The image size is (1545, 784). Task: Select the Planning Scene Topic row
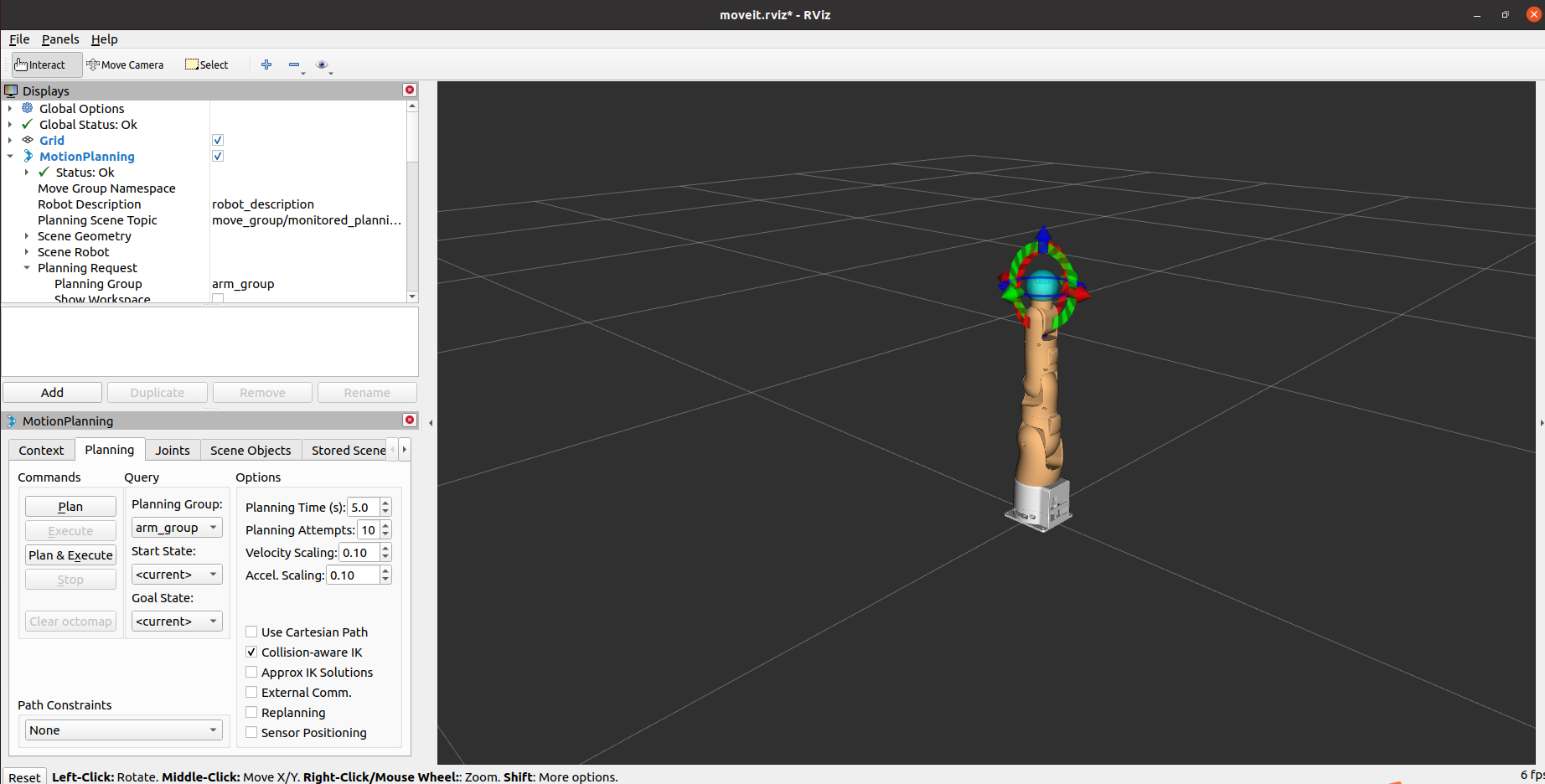pyautogui.click(x=204, y=219)
